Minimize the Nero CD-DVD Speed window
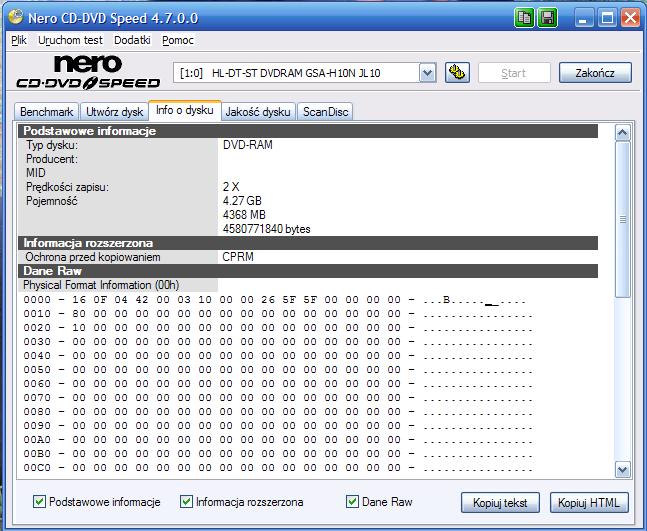This screenshot has height=531, width=647. click(583, 18)
